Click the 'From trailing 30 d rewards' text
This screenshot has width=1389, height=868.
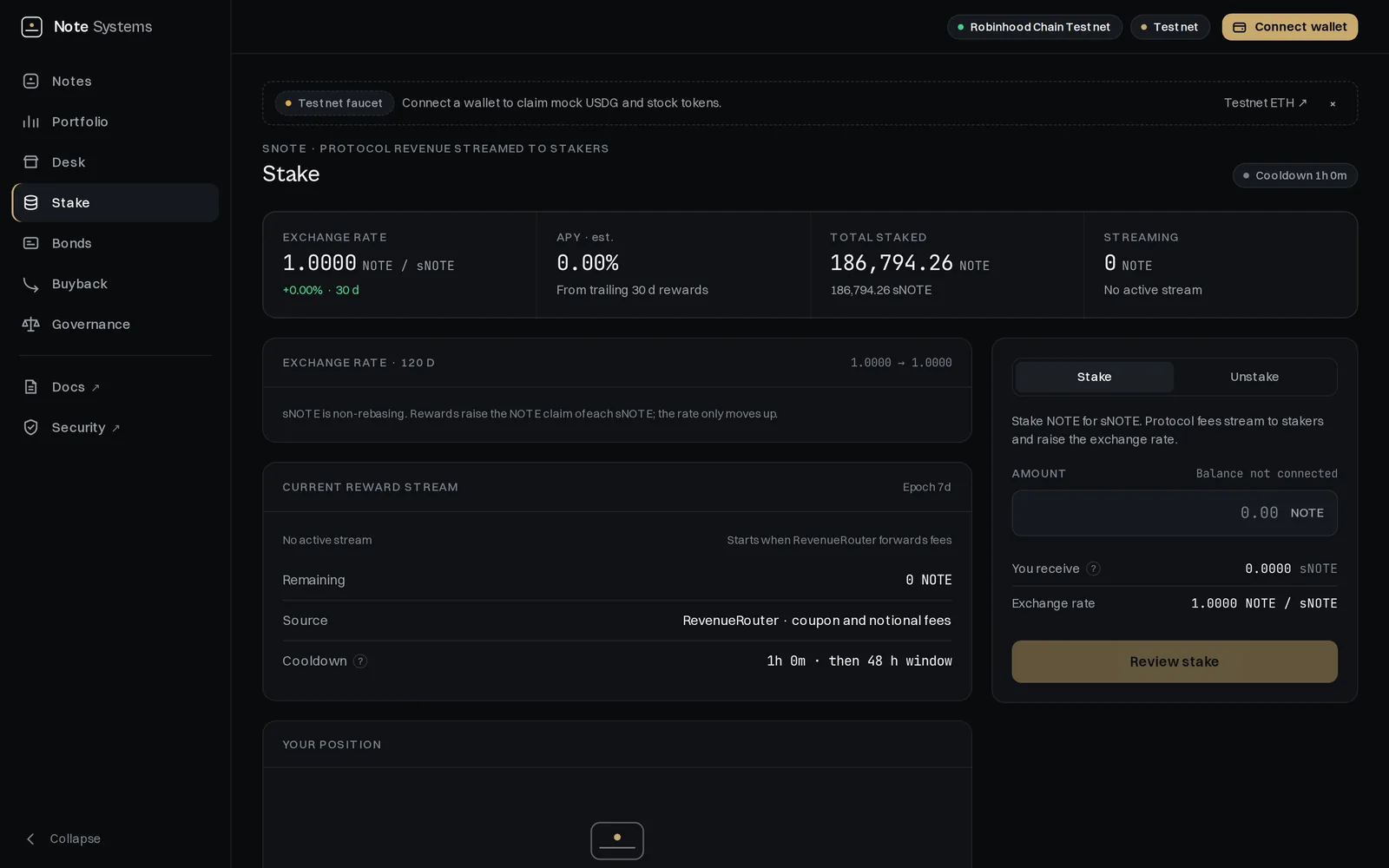click(x=632, y=290)
